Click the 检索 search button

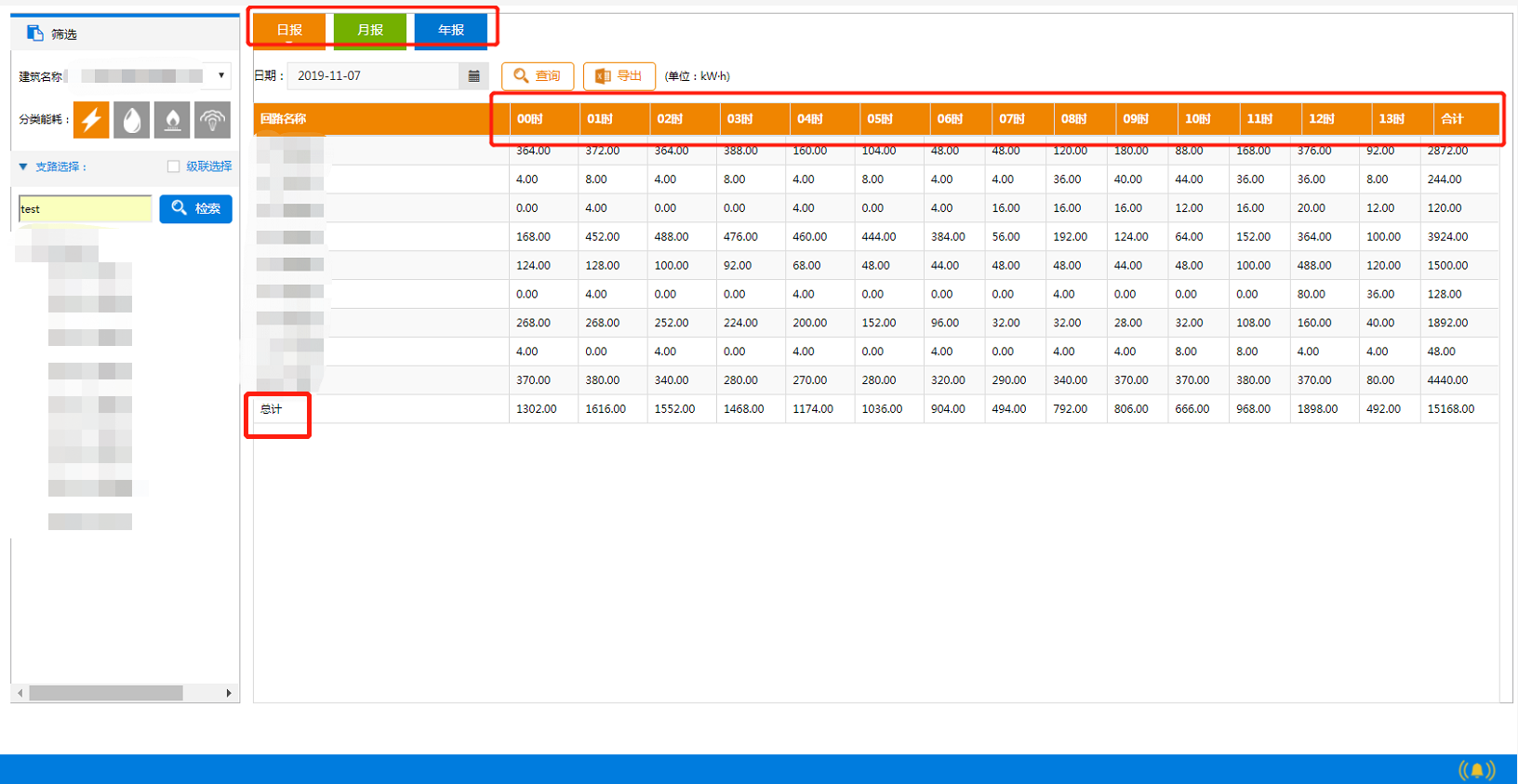(195, 208)
